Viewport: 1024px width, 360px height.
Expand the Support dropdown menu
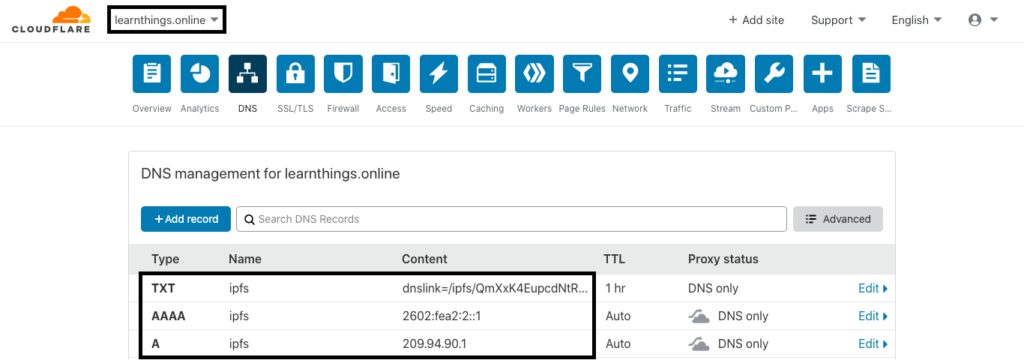pyautogui.click(x=838, y=20)
